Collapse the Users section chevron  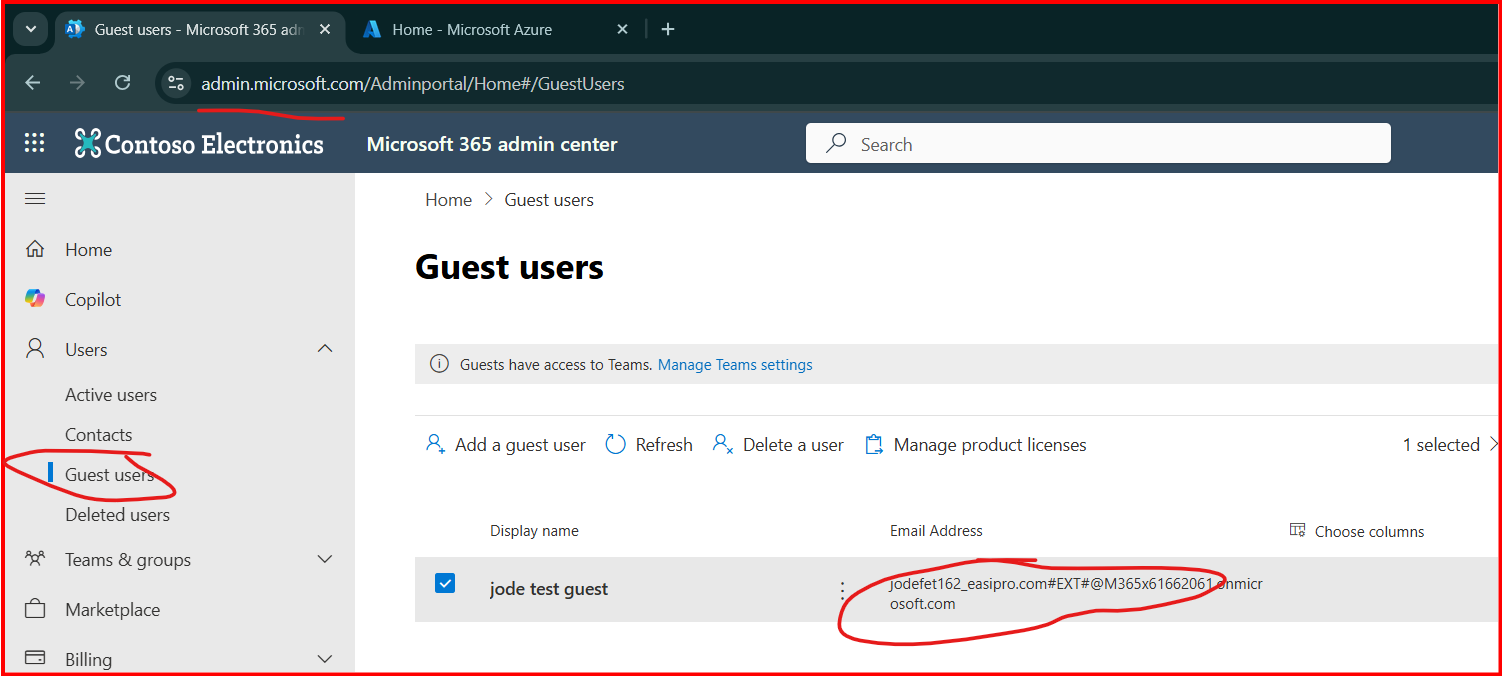click(x=325, y=349)
